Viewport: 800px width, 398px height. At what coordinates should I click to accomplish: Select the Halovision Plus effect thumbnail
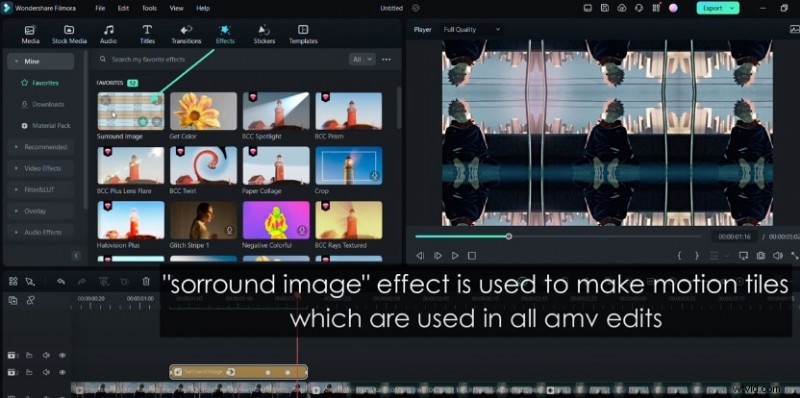tap(131, 220)
